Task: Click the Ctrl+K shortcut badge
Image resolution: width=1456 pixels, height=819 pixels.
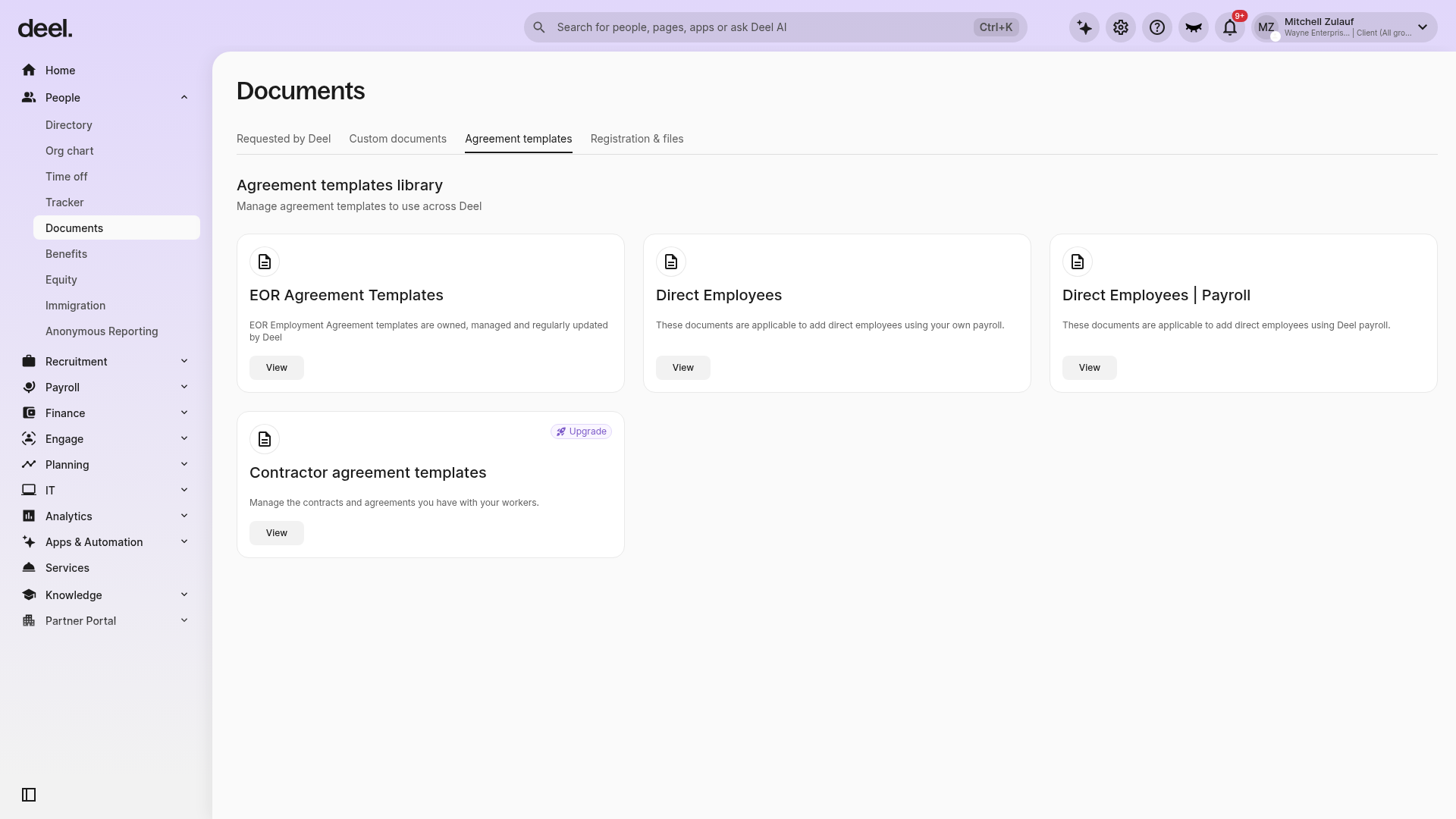Action: [996, 27]
